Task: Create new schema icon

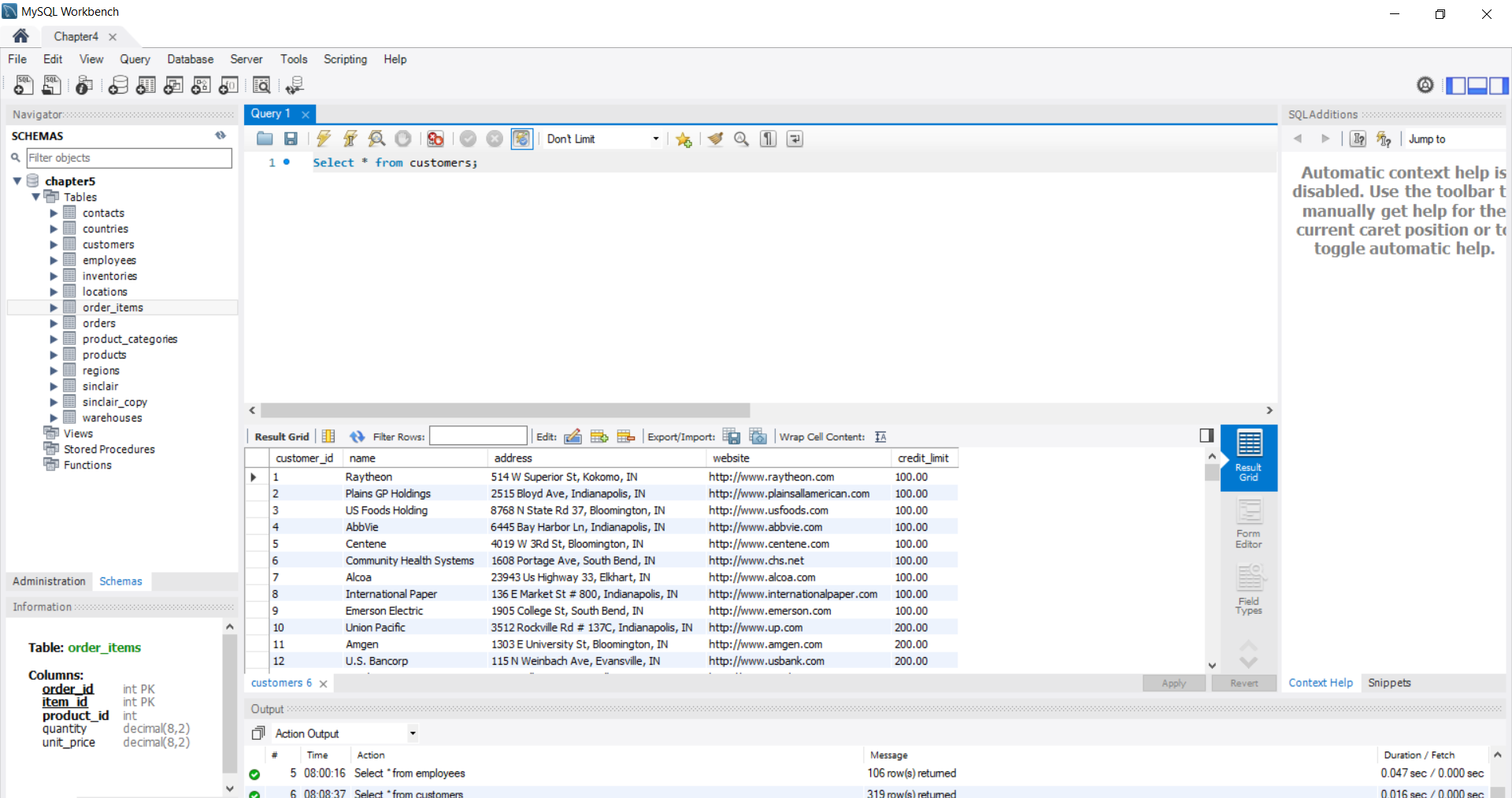Action: (118, 85)
